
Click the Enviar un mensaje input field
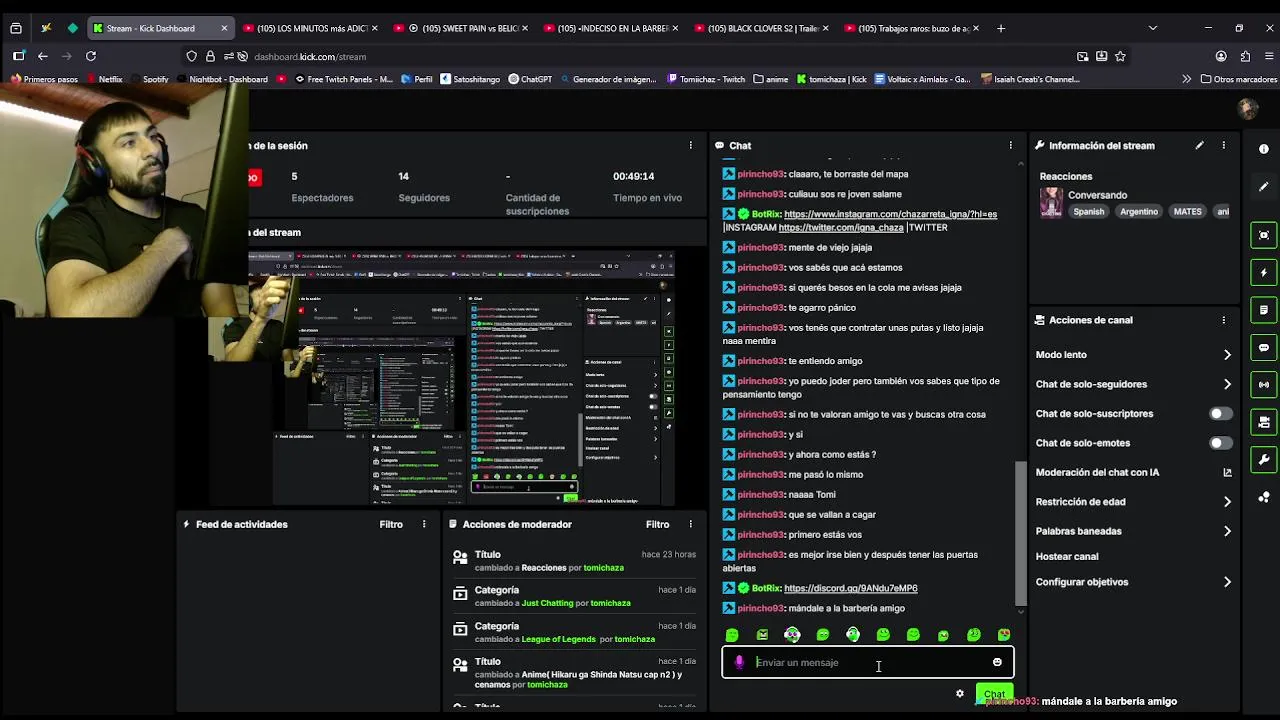[x=868, y=662]
